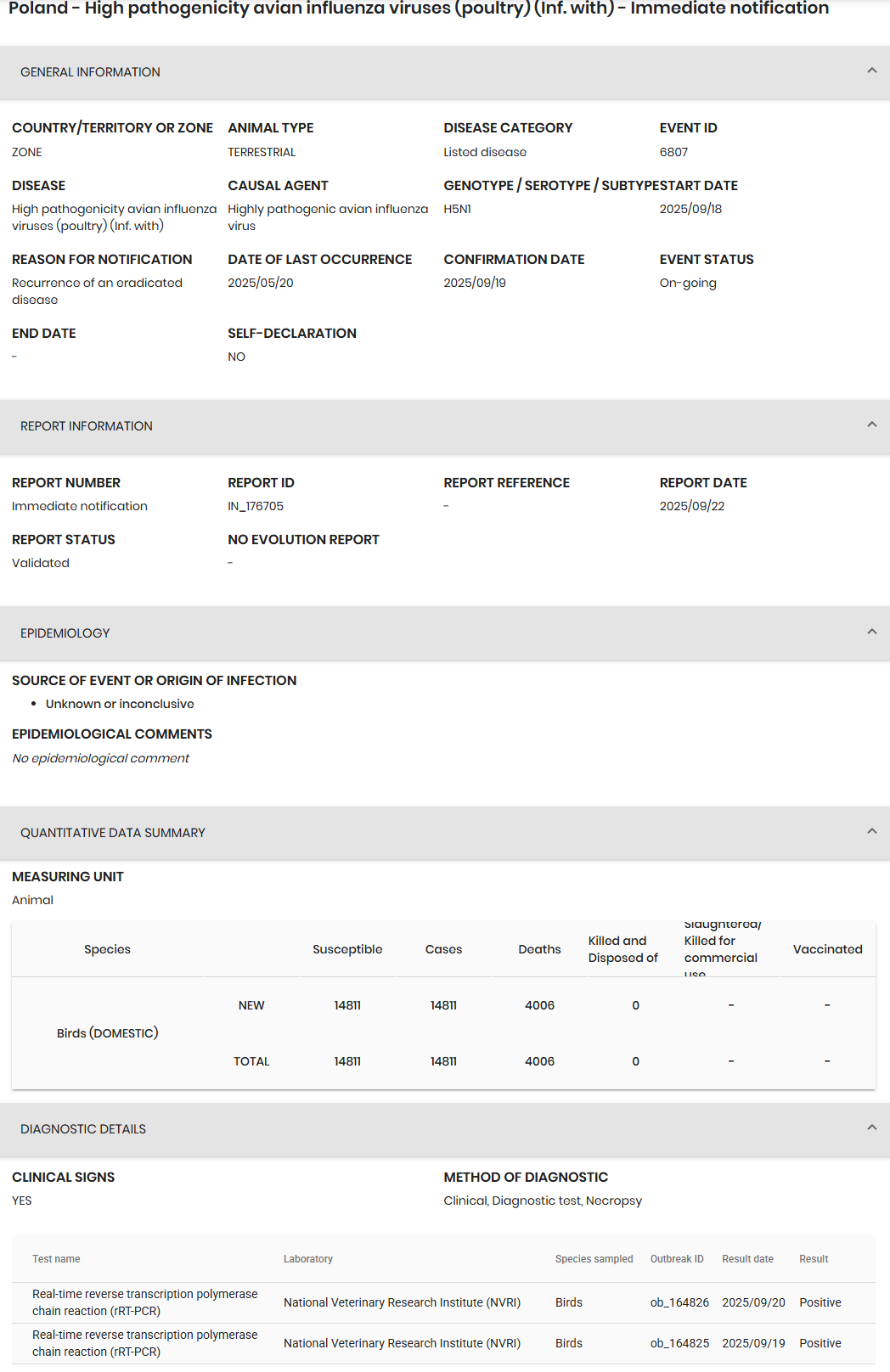Select the Killed and Disposed of header
Image resolution: width=890 pixels, height=1372 pixels.
[622, 949]
